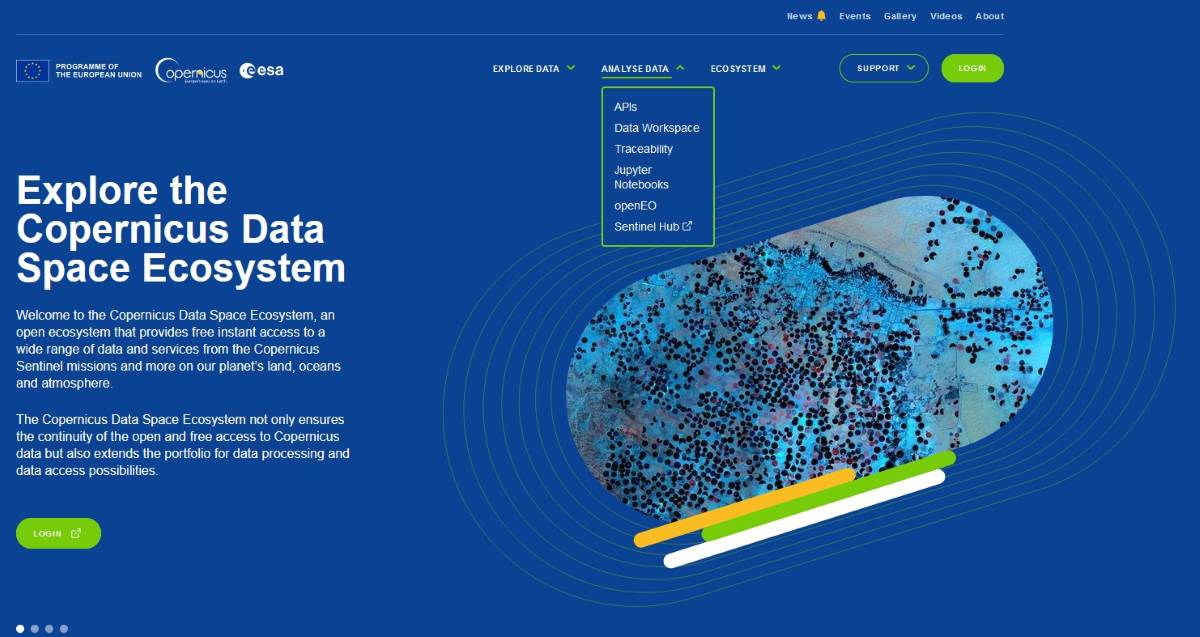Select APIs from the ANALYSE DATA menu
Viewport: 1200px width, 637px height.
click(626, 106)
